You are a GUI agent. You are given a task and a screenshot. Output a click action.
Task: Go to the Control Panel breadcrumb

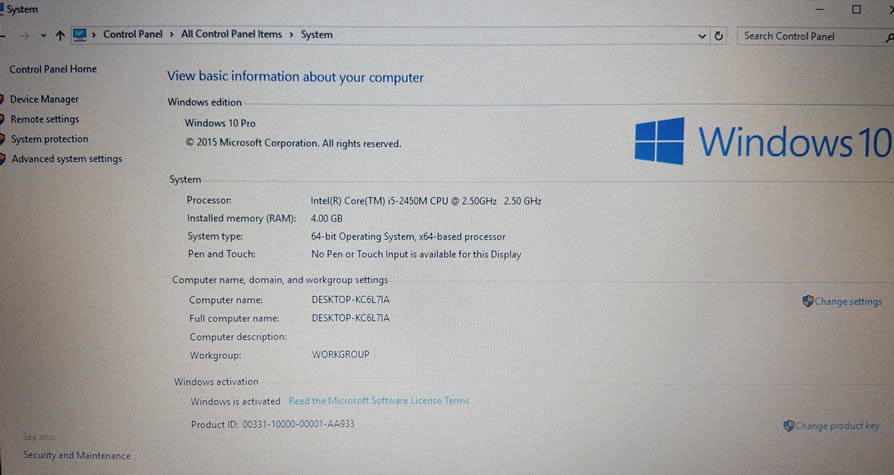click(x=133, y=35)
